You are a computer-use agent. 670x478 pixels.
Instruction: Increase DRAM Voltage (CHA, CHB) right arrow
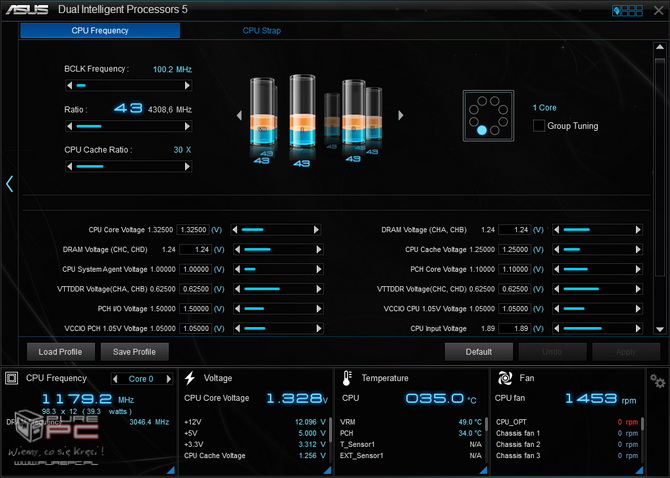[638, 230]
